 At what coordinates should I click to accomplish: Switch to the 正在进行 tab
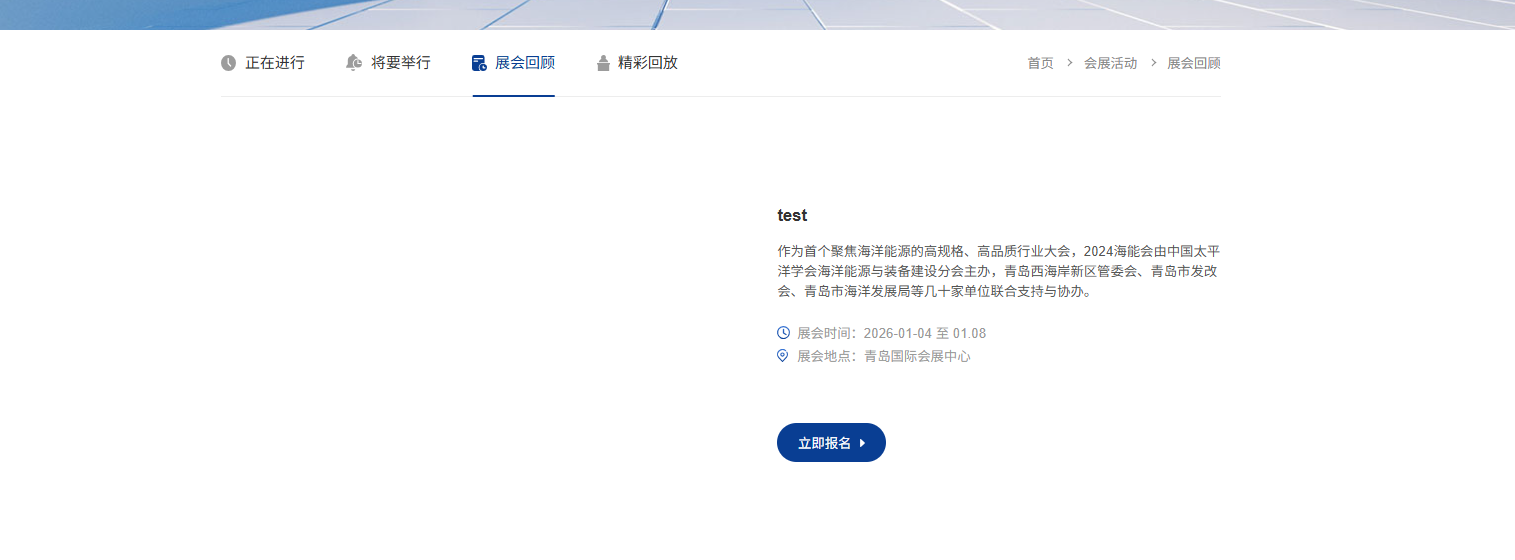click(263, 63)
